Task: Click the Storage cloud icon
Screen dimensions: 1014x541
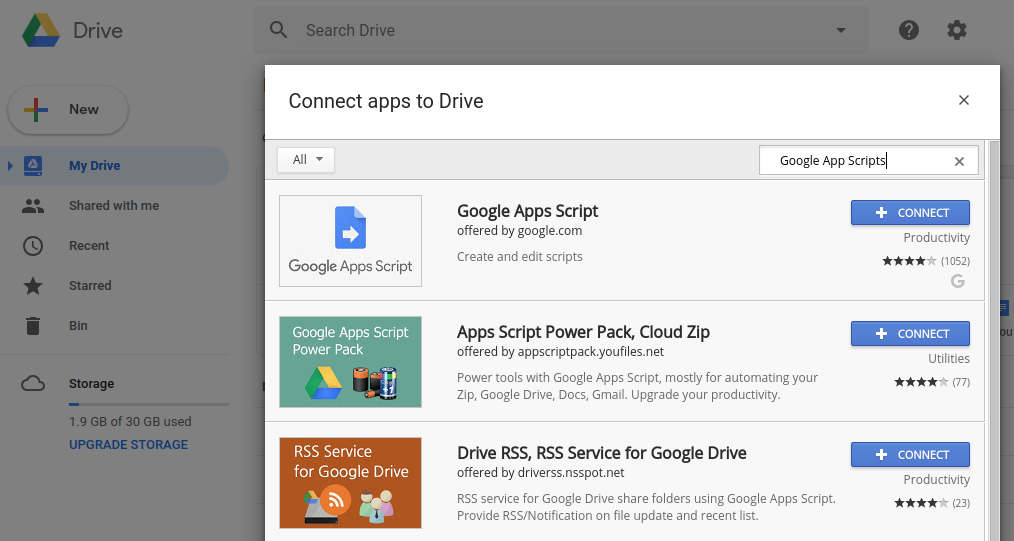Action: (x=33, y=384)
